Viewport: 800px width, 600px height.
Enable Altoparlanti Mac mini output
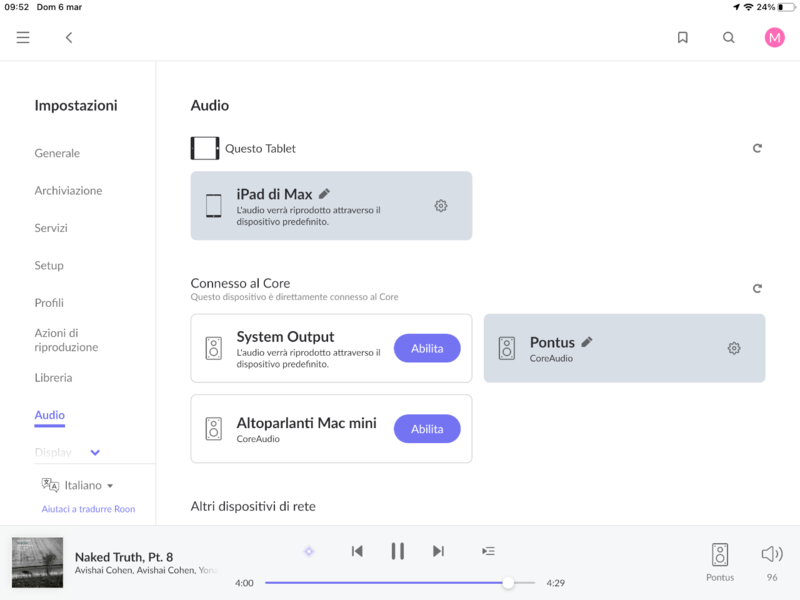click(427, 429)
